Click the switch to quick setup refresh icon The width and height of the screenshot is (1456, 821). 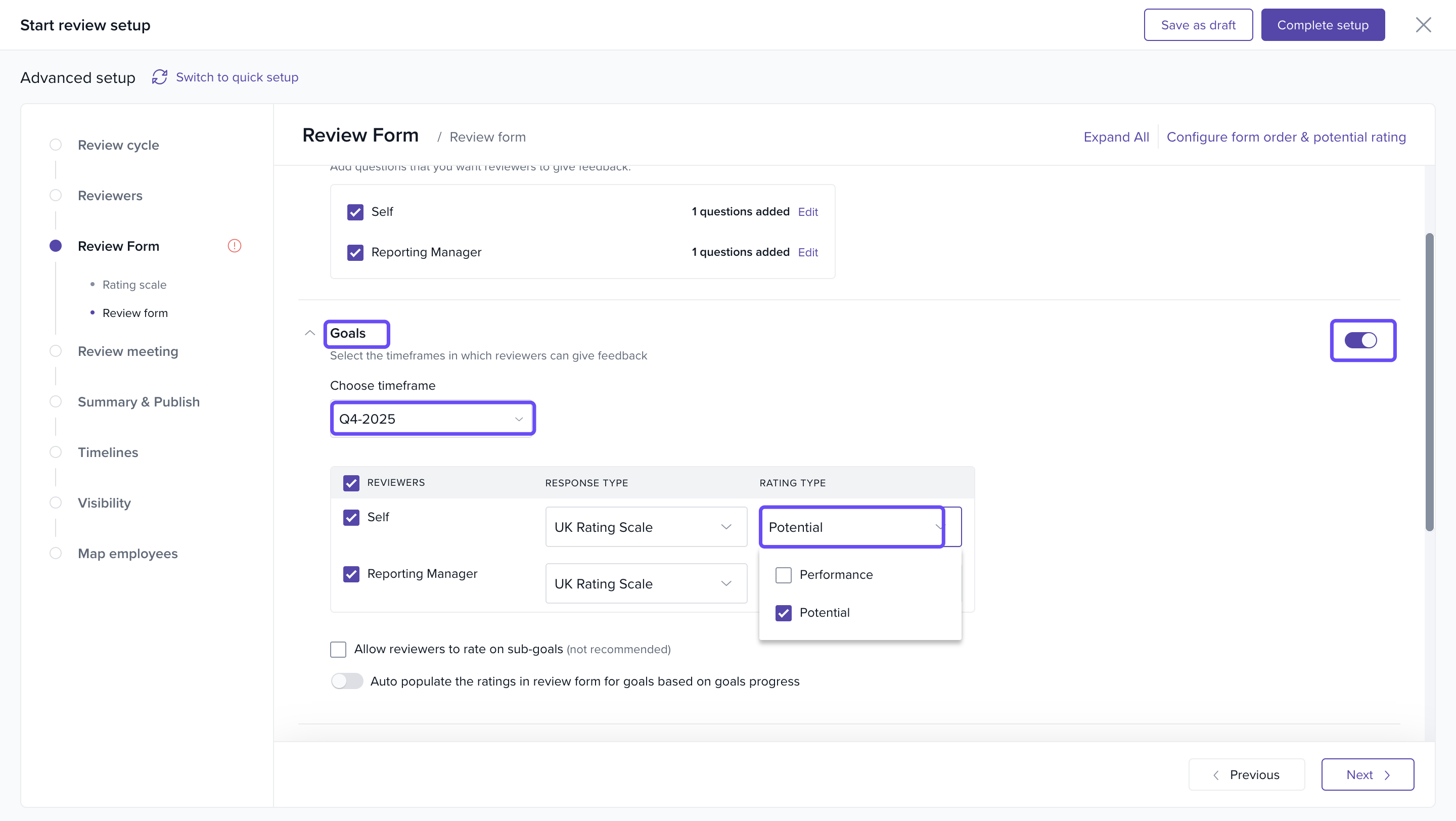pos(159,77)
